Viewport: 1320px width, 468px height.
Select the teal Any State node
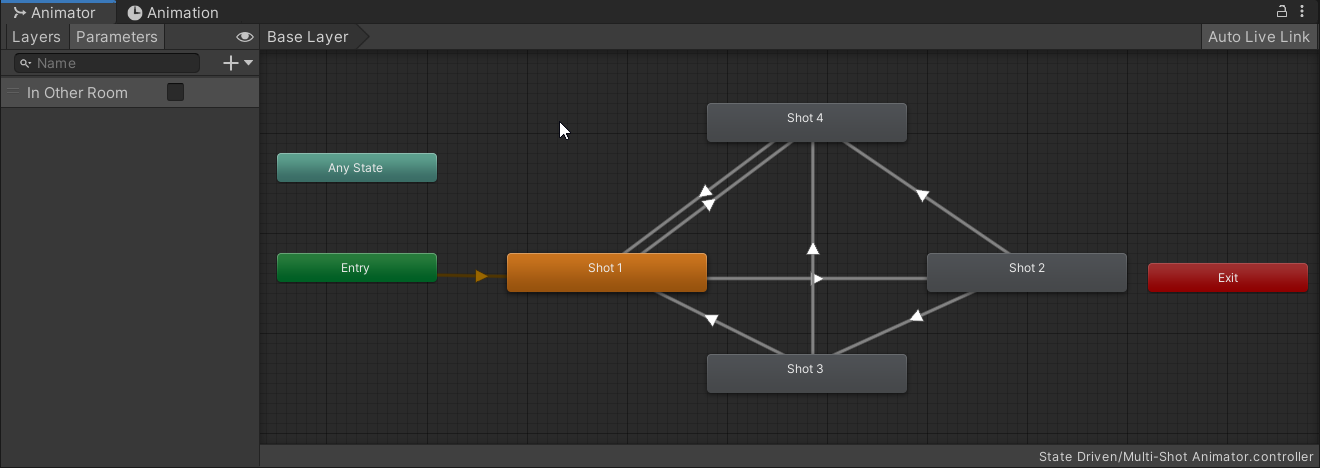(x=356, y=168)
